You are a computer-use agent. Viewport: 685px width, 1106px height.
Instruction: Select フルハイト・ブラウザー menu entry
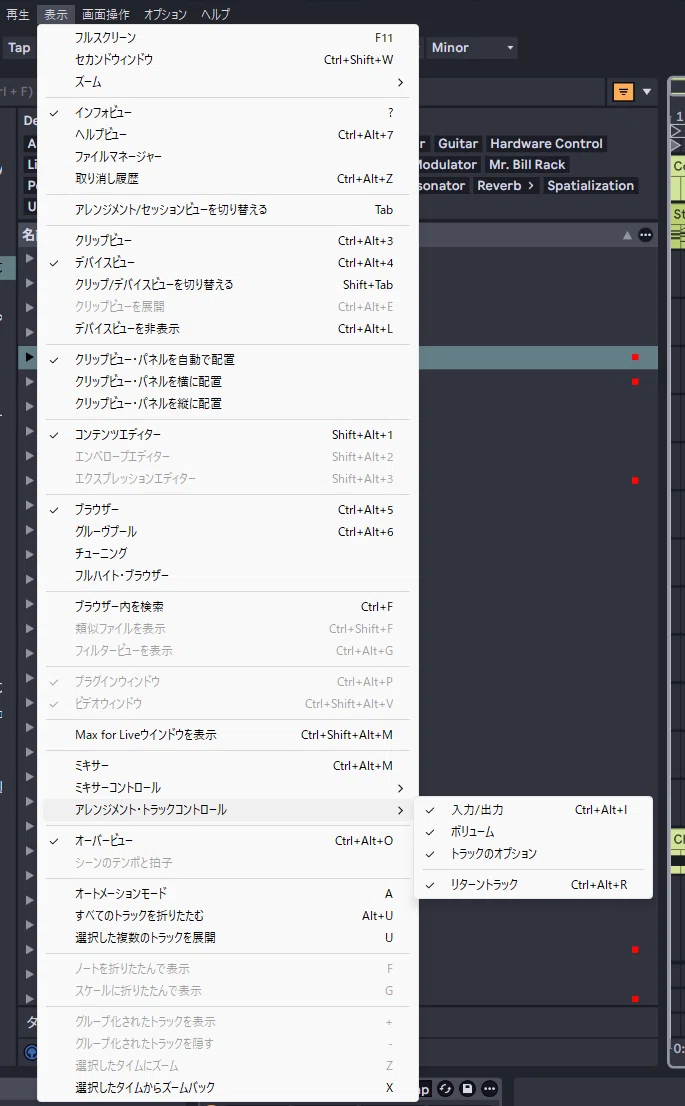click(x=226, y=576)
